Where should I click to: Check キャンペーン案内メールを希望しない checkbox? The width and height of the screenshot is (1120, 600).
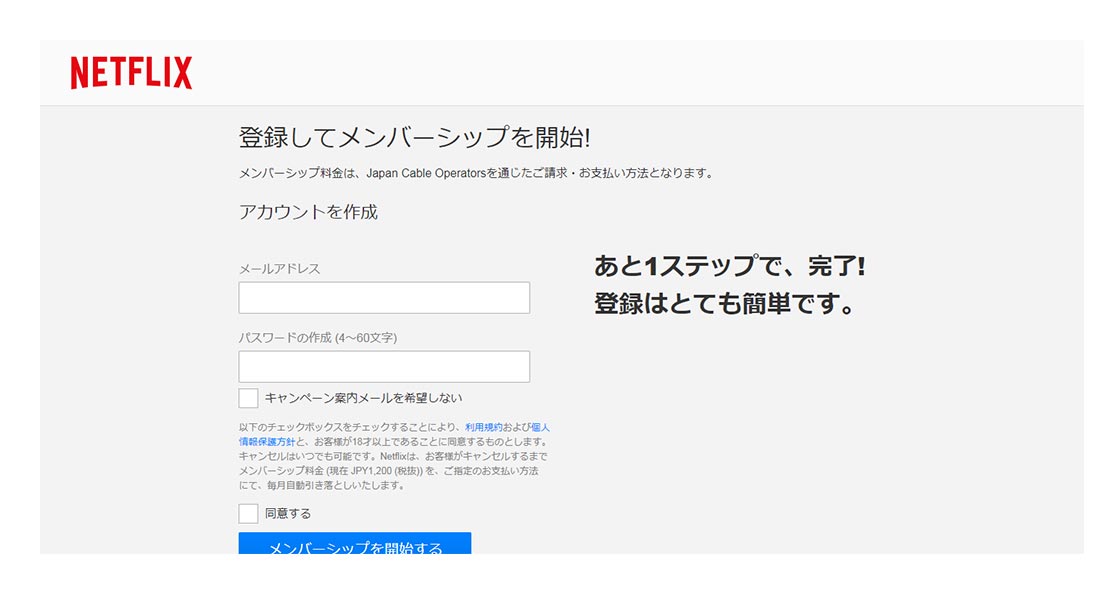249,398
